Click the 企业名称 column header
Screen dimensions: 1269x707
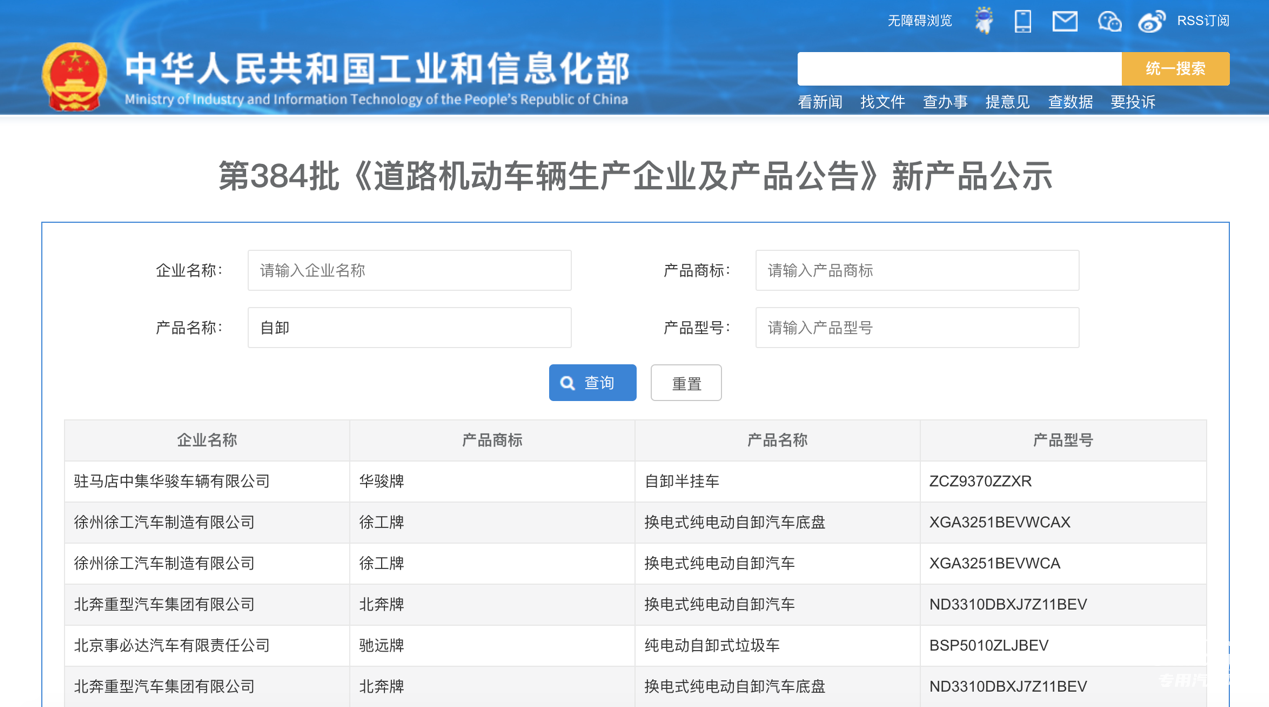coord(207,440)
